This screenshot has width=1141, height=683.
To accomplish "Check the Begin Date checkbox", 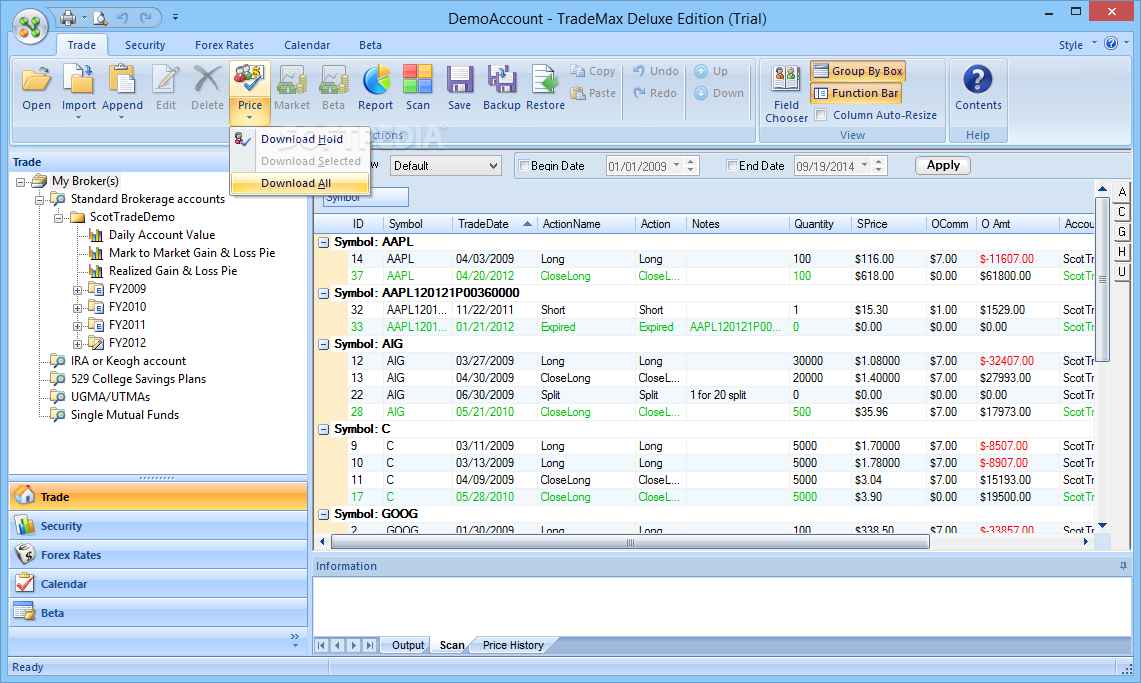I will [x=523, y=166].
